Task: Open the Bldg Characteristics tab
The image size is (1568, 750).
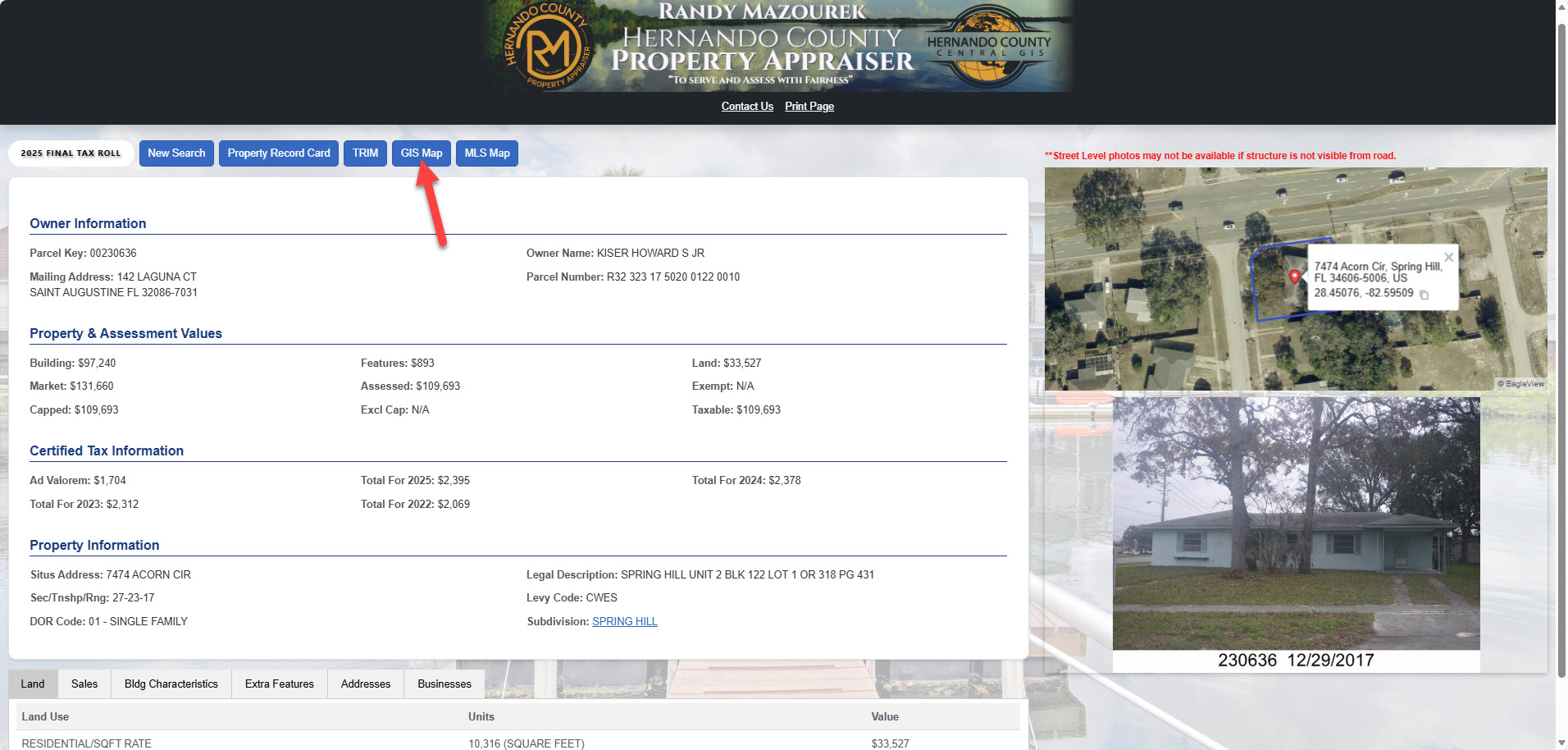Action: (x=171, y=684)
